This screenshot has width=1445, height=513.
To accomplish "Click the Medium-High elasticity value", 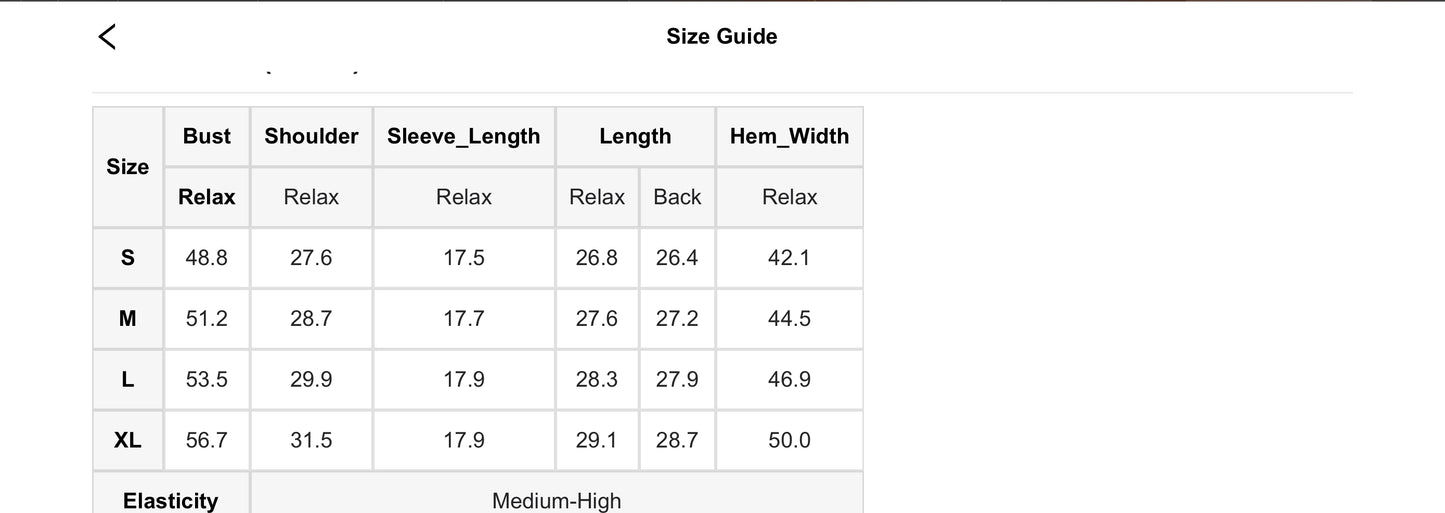I will coord(556,500).
